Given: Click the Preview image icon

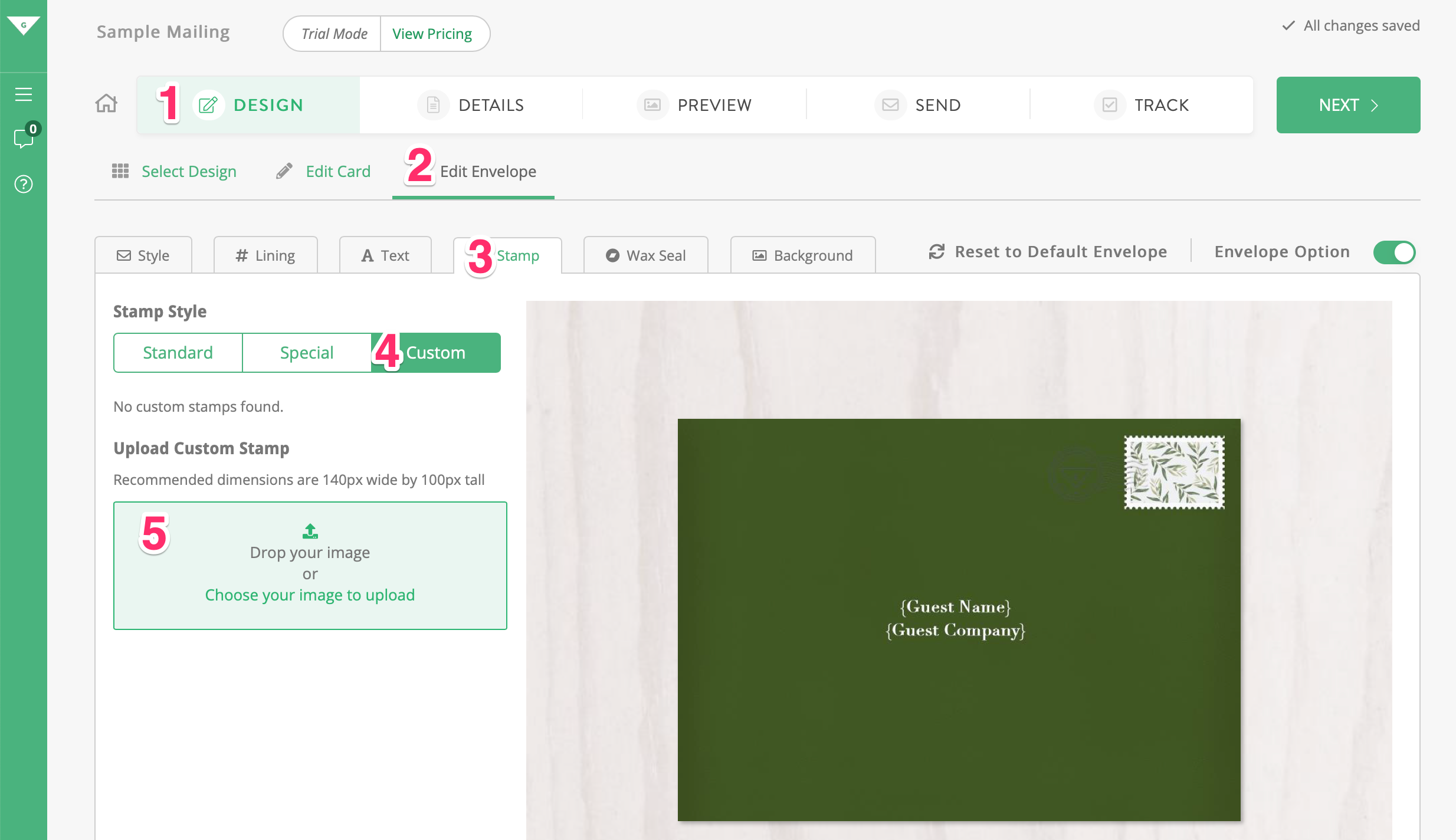Looking at the screenshot, I should tap(652, 105).
